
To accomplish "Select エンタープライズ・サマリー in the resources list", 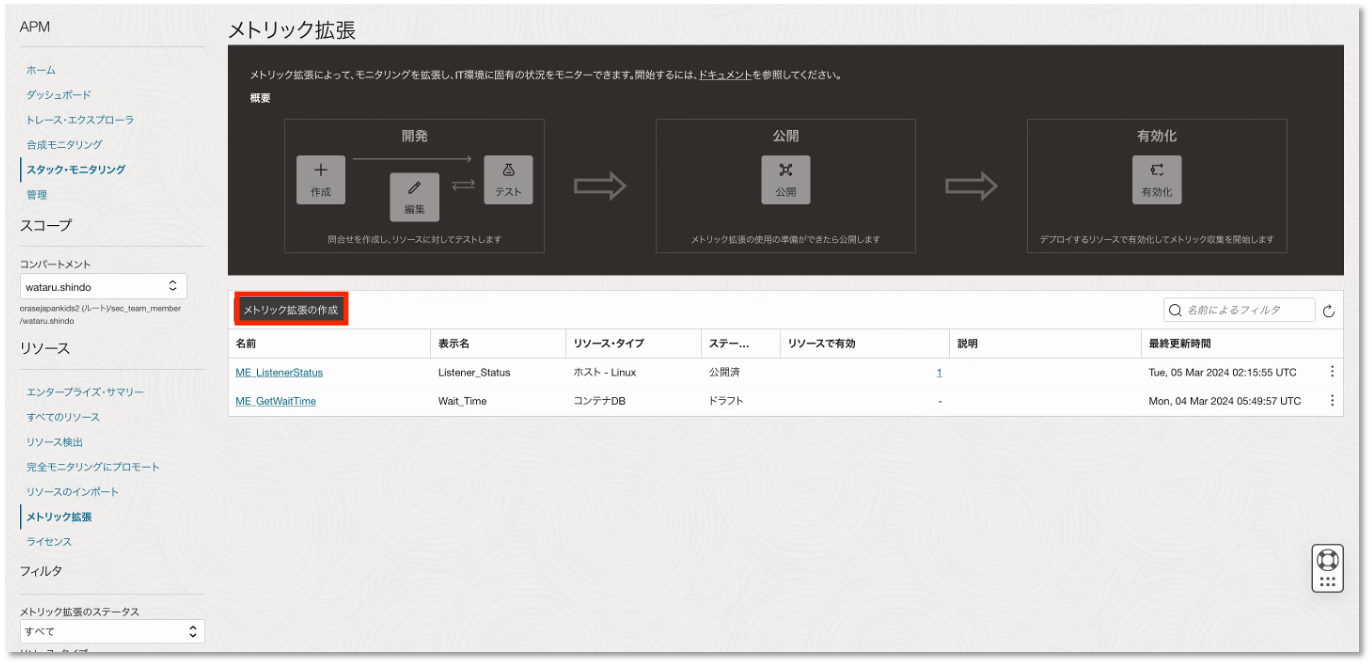I will (85, 392).
